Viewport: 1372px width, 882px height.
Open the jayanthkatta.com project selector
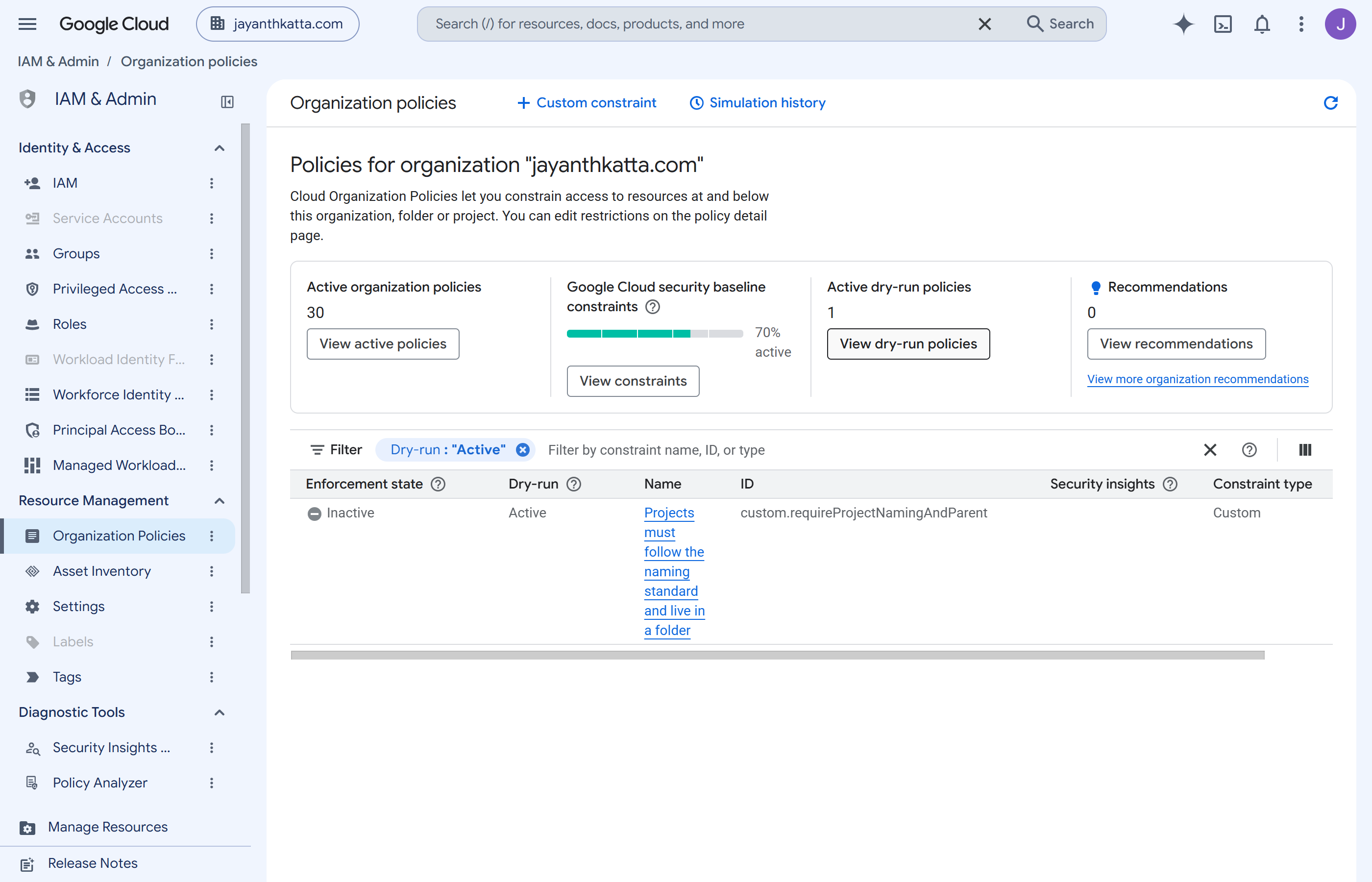[x=277, y=24]
